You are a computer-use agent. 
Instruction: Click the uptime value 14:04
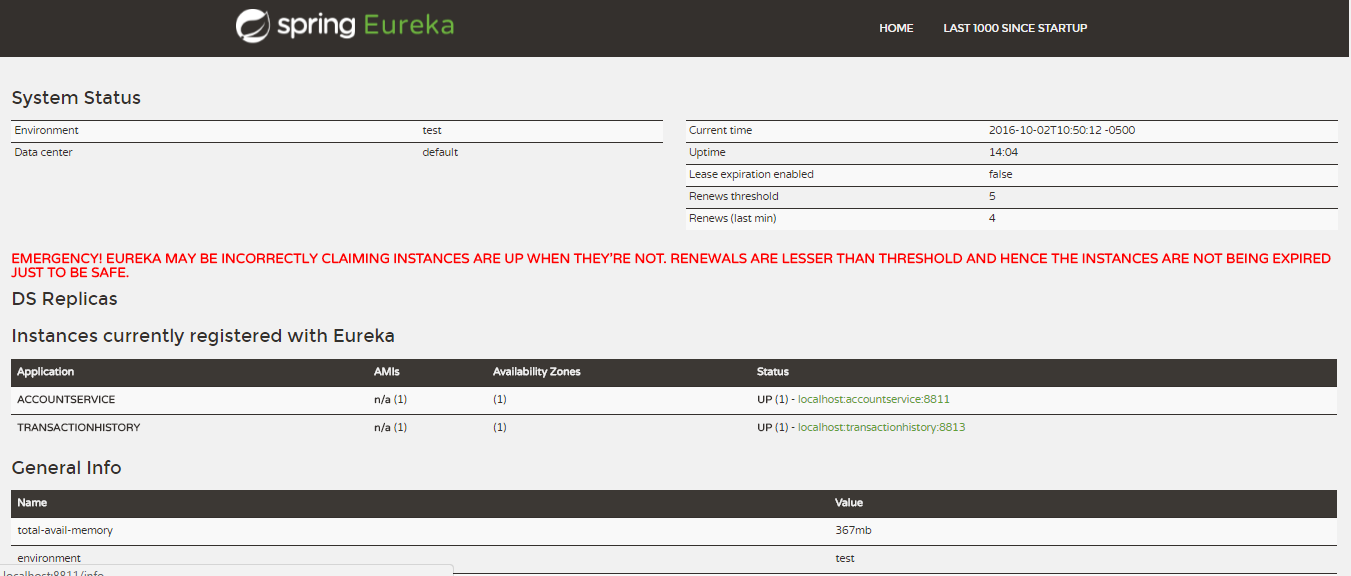pos(1003,152)
